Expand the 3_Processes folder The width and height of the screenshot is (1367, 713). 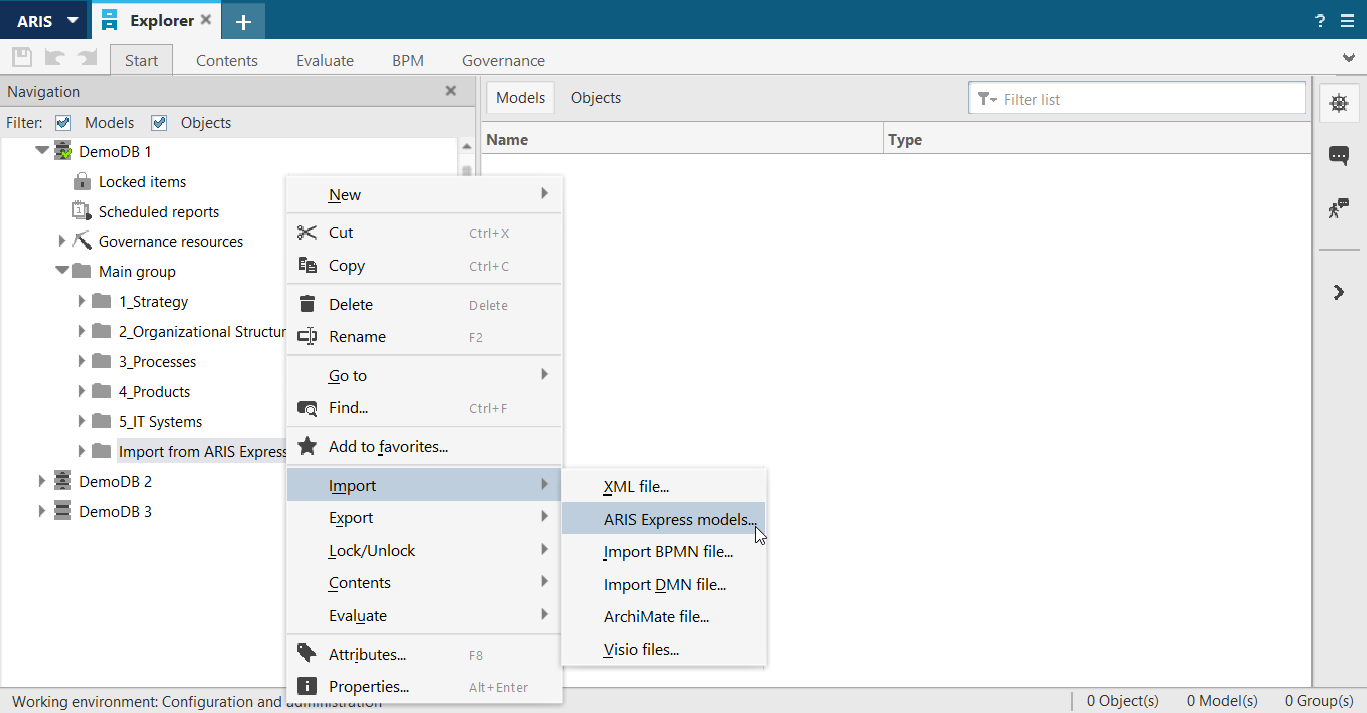83,361
